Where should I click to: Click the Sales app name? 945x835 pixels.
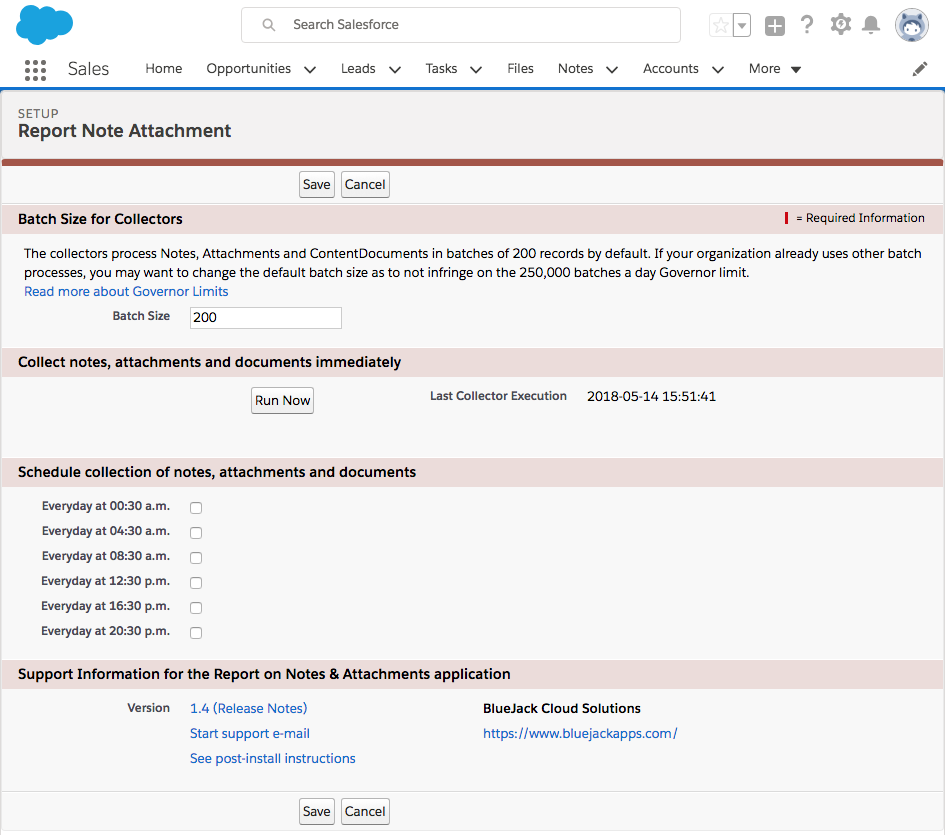click(88, 69)
